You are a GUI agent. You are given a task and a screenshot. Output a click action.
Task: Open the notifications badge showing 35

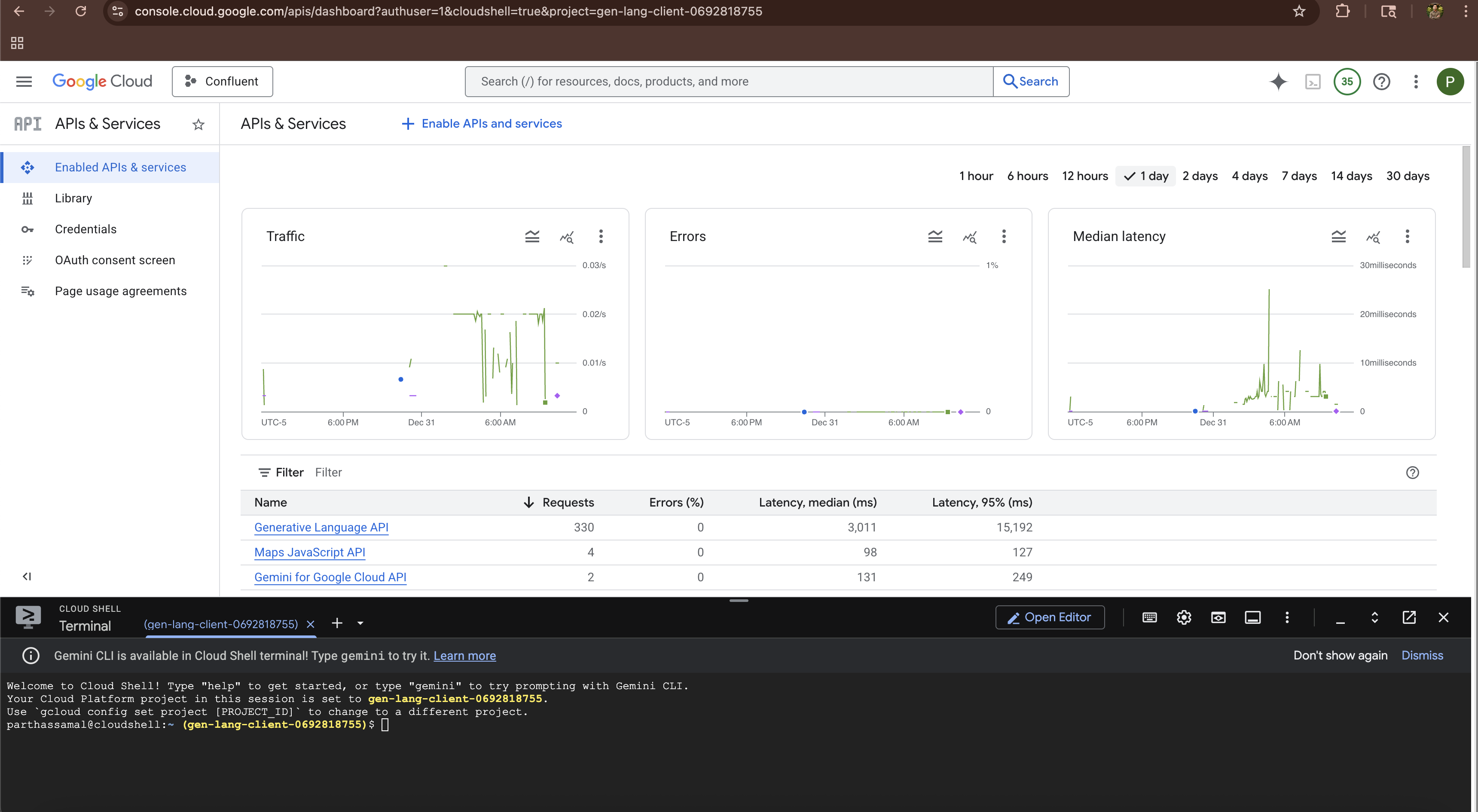1347,82
